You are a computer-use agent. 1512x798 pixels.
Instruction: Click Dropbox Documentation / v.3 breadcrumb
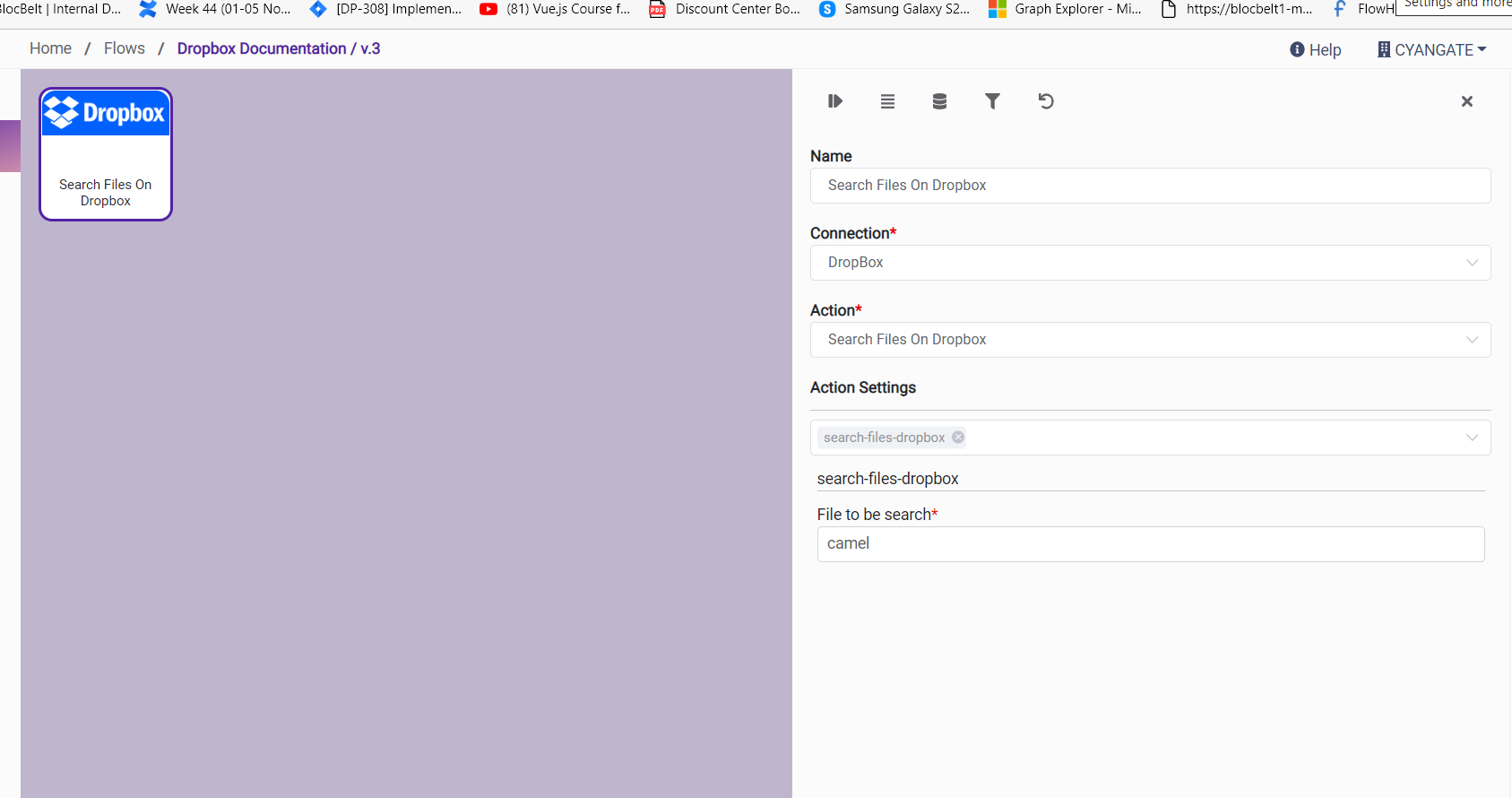[x=278, y=48]
